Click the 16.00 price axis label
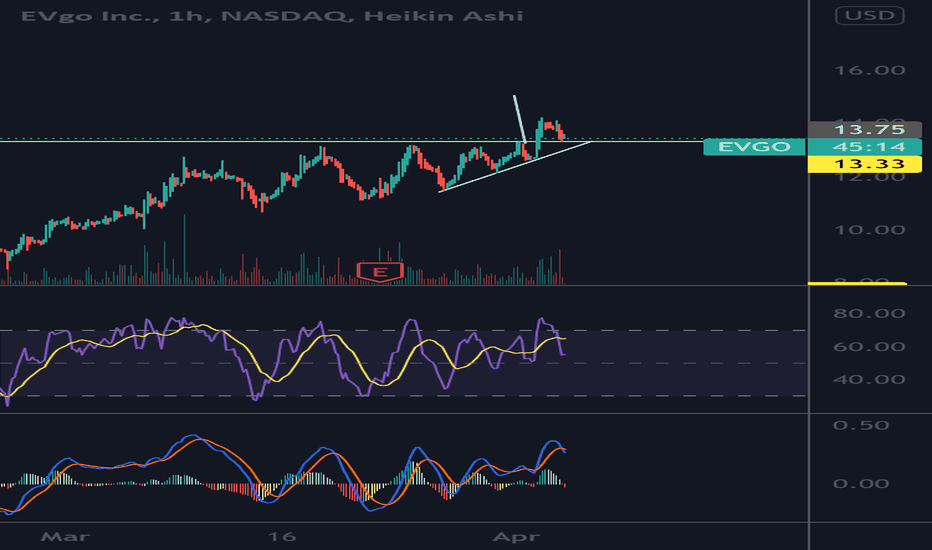Image resolution: width=932 pixels, height=550 pixels. point(870,70)
